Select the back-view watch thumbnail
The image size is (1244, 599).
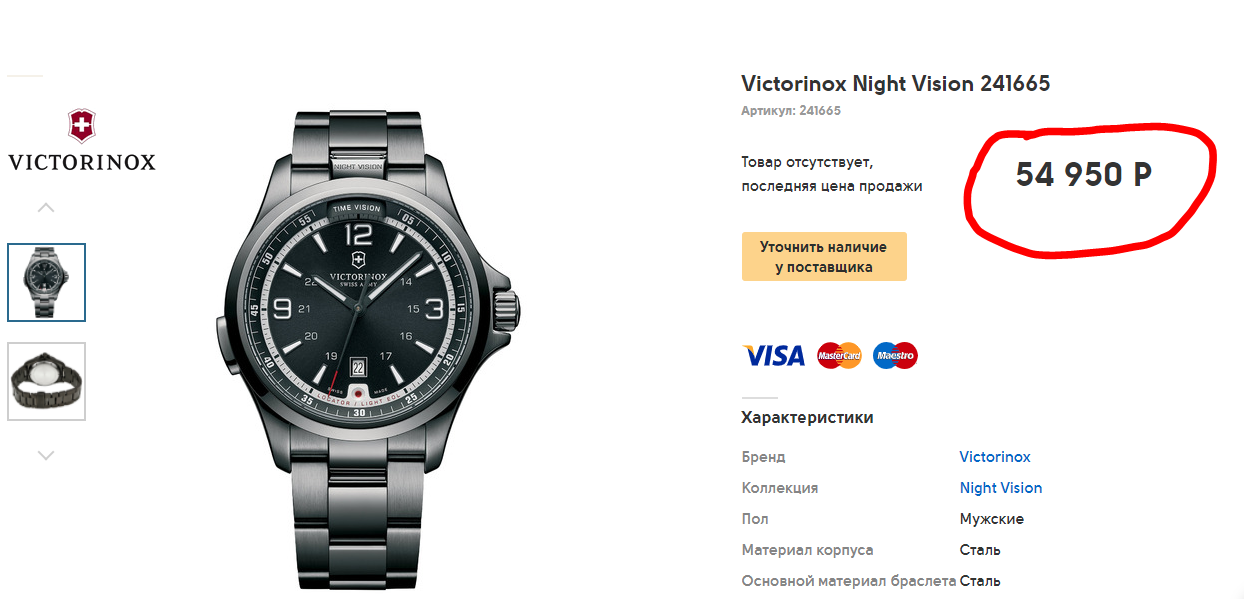47,381
